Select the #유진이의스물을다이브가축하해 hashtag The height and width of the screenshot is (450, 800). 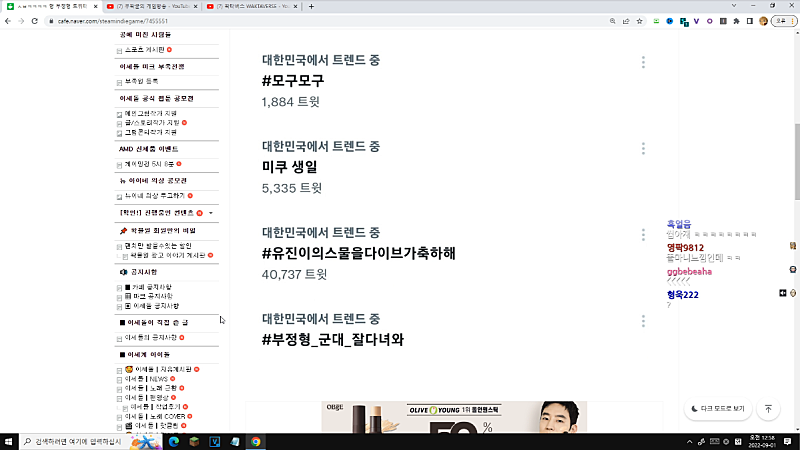coord(359,253)
